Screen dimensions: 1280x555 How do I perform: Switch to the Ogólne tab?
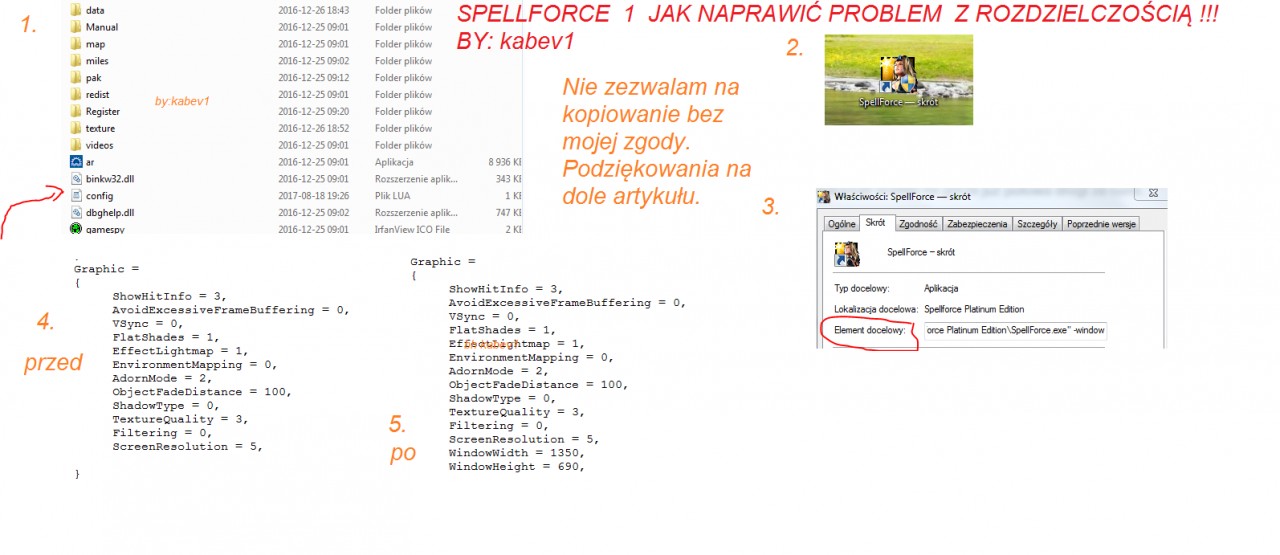click(x=841, y=225)
